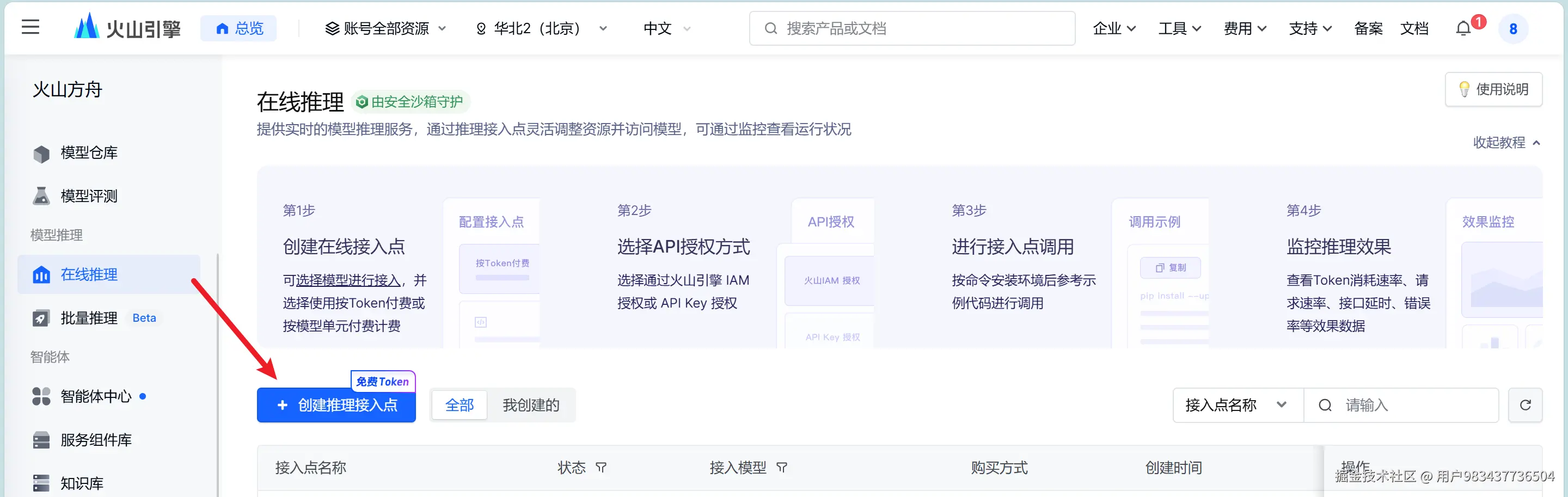Click the 智能体中心 grid icon
The width and height of the screenshot is (1568, 497).
click(x=41, y=397)
